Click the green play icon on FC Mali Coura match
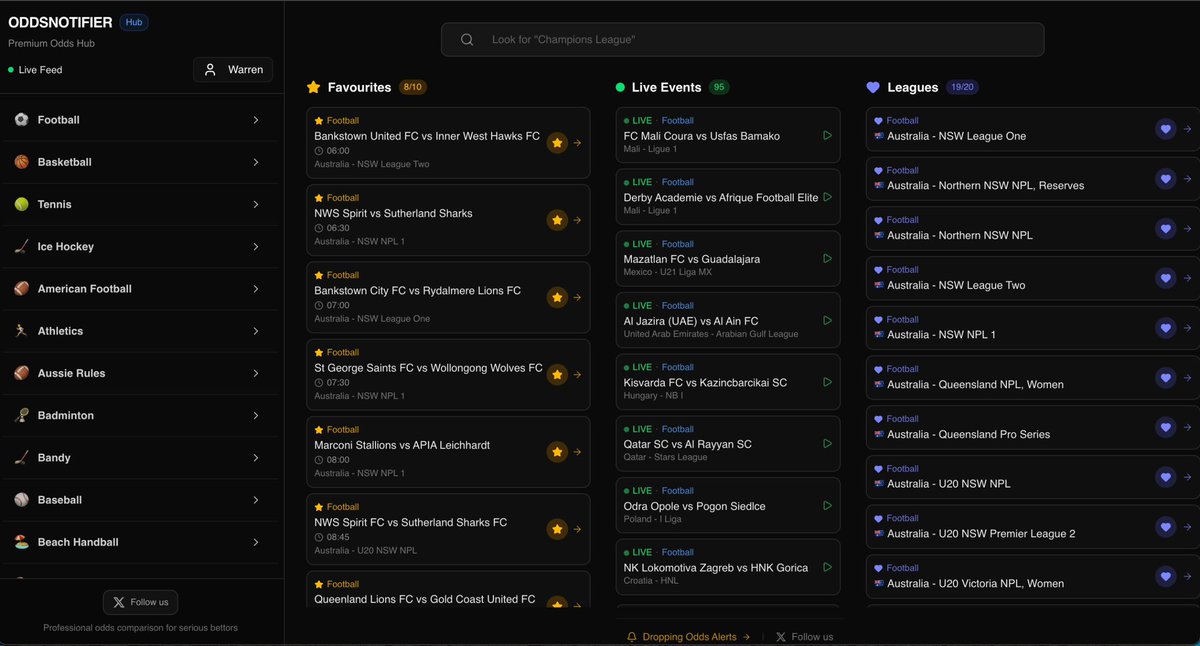The width and height of the screenshot is (1200, 646). click(825, 134)
